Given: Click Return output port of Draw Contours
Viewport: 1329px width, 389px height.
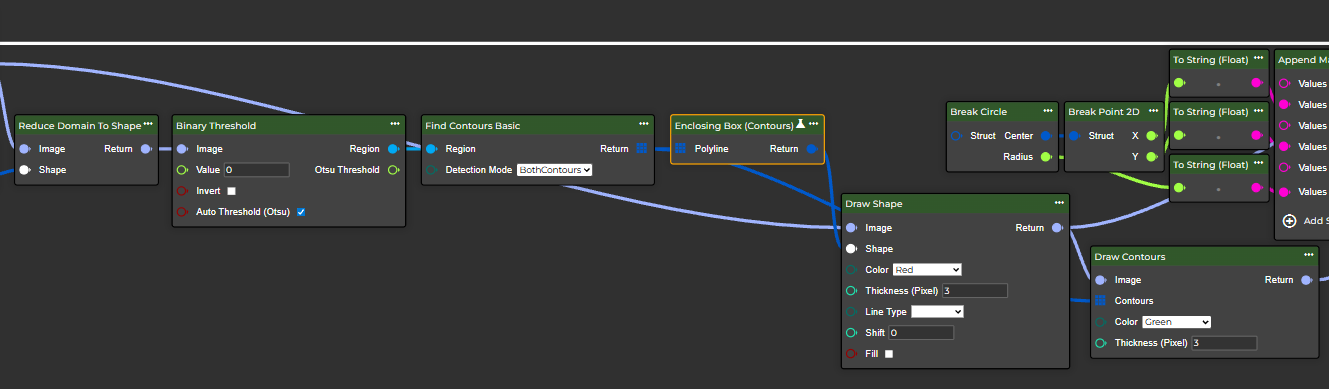Looking at the screenshot, I should coord(1306,280).
